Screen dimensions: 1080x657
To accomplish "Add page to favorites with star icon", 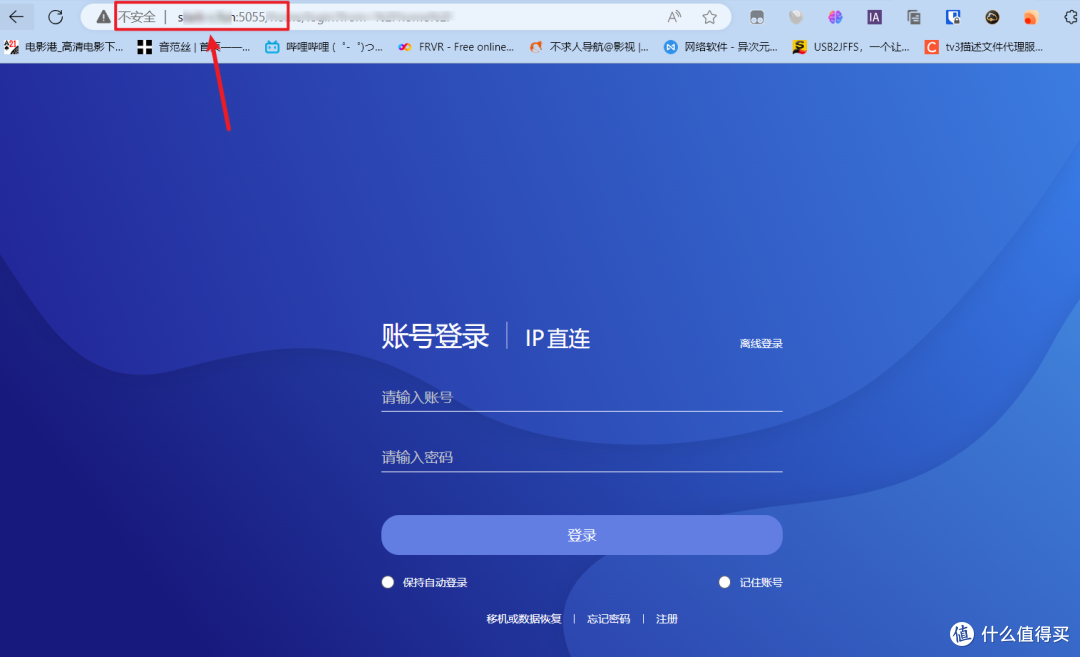I will pyautogui.click(x=709, y=17).
